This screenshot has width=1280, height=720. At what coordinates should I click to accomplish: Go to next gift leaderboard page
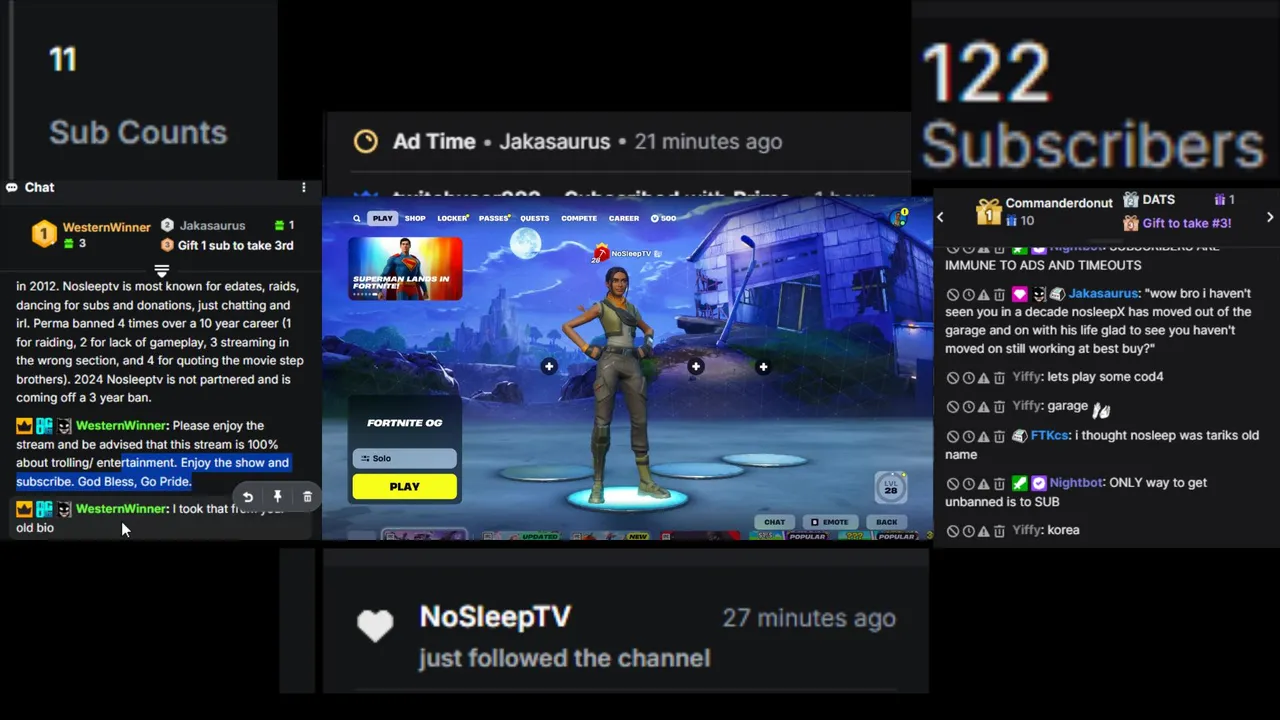coord(1270,217)
